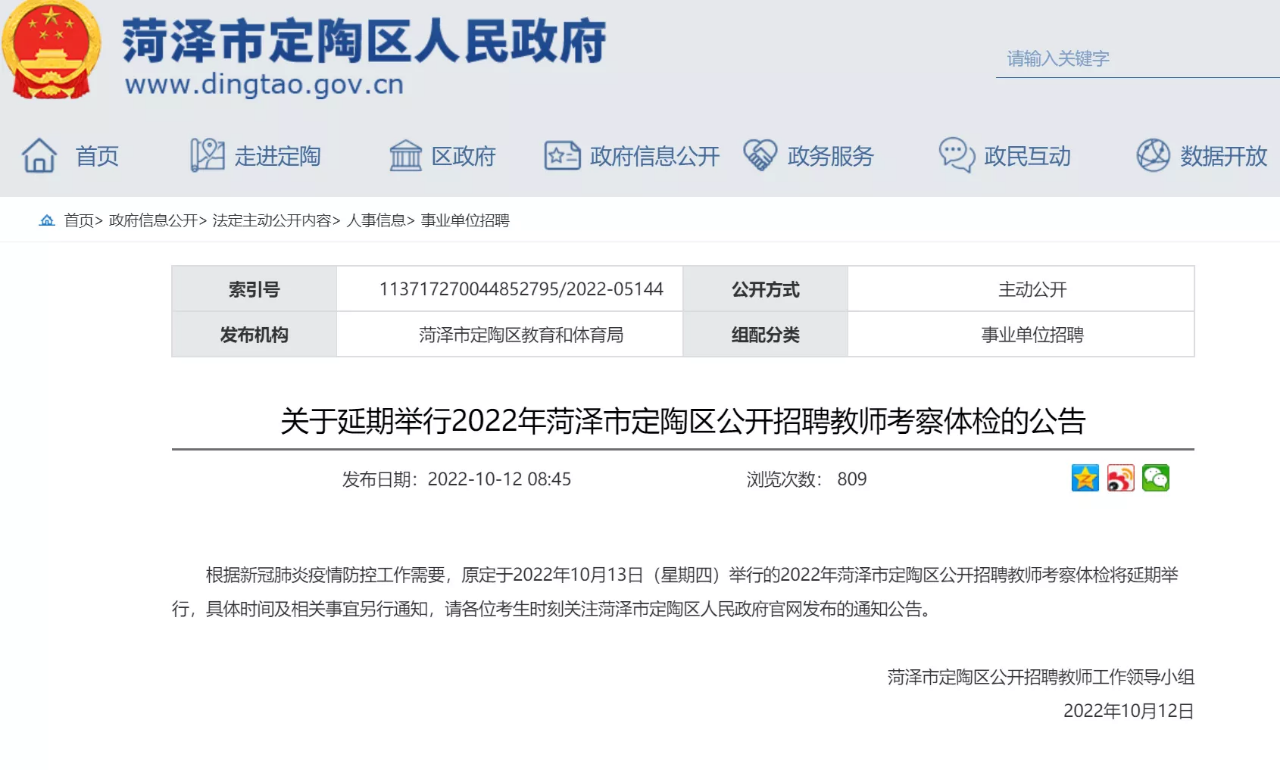
Task: Click 事业单位招聘 breadcrumb link
Action: [465, 221]
